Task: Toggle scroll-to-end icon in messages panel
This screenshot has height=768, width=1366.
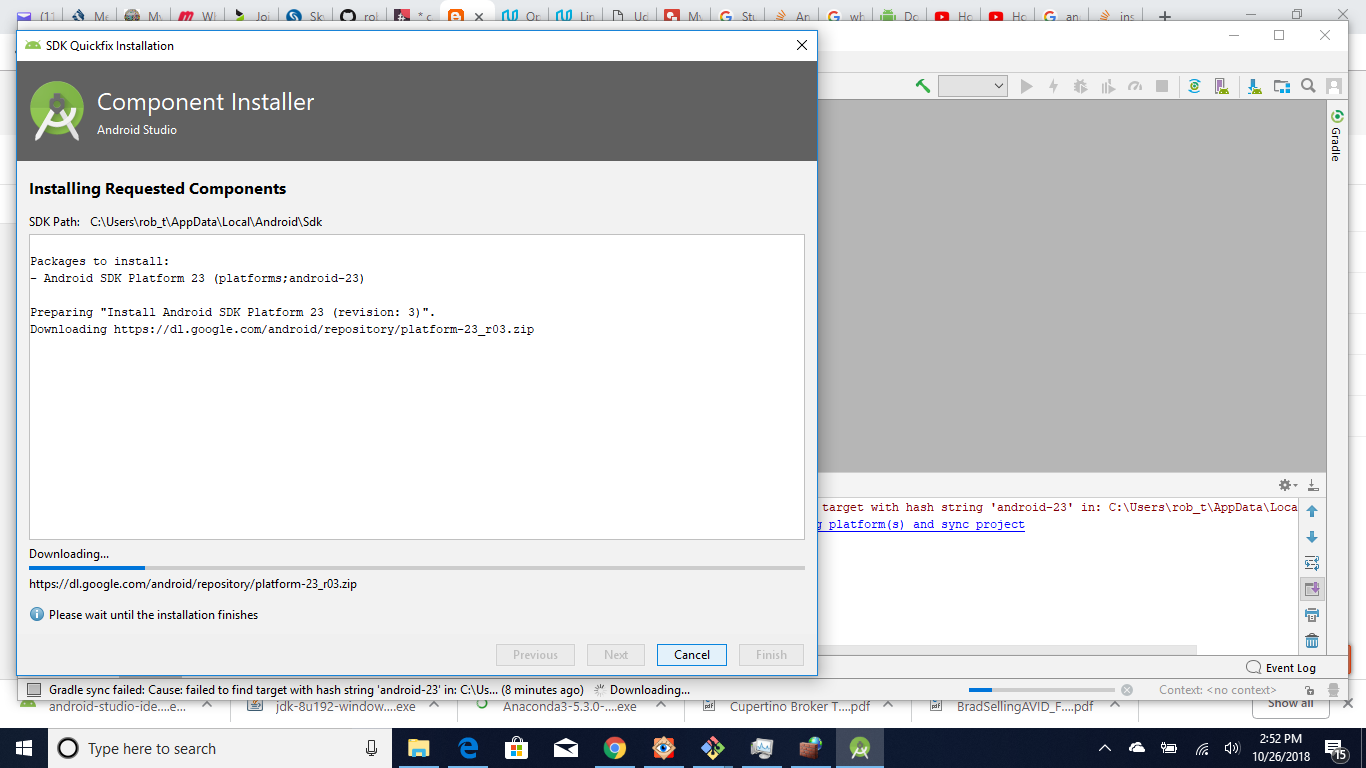Action: pyautogui.click(x=1312, y=589)
